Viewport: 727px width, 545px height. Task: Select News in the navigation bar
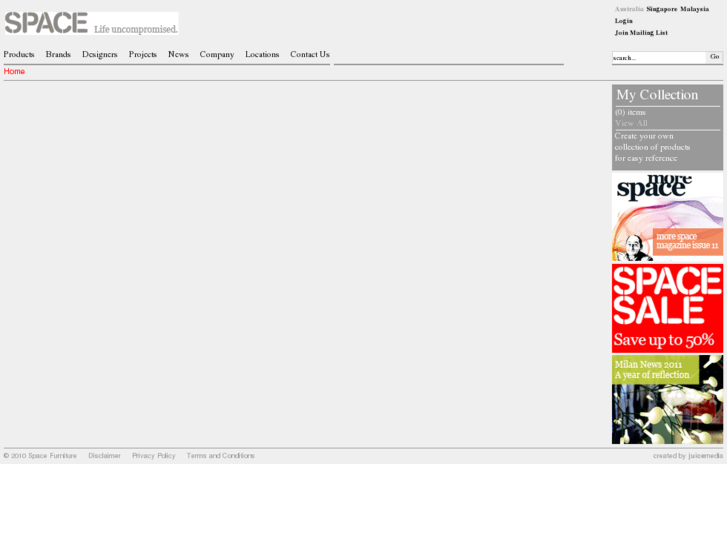178,54
